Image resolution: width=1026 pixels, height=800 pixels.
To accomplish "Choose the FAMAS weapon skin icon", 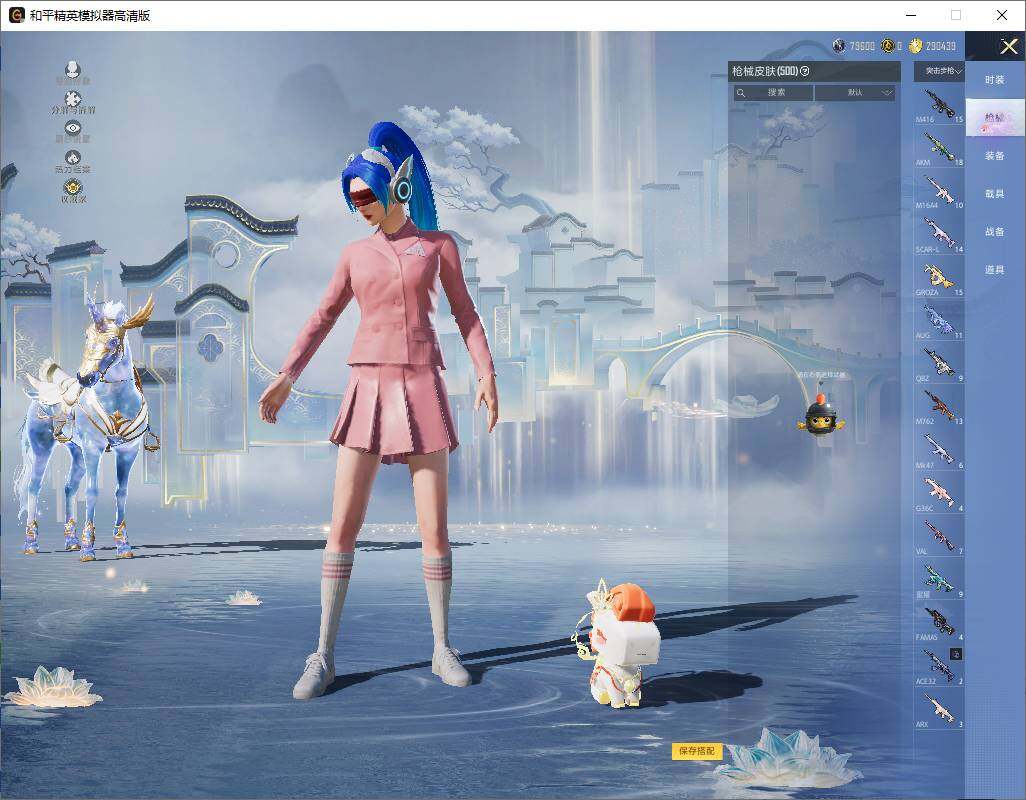I will click(x=939, y=623).
